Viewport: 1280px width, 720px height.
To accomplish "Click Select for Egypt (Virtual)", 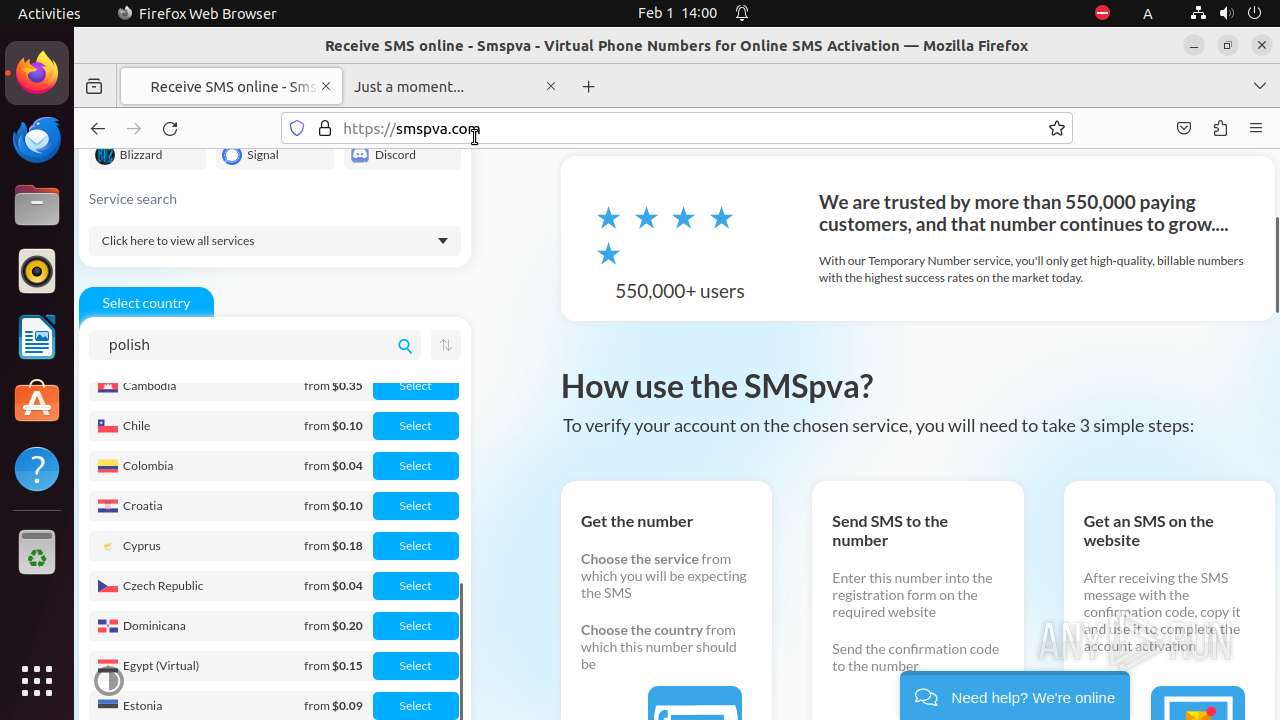I will (x=416, y=666).
